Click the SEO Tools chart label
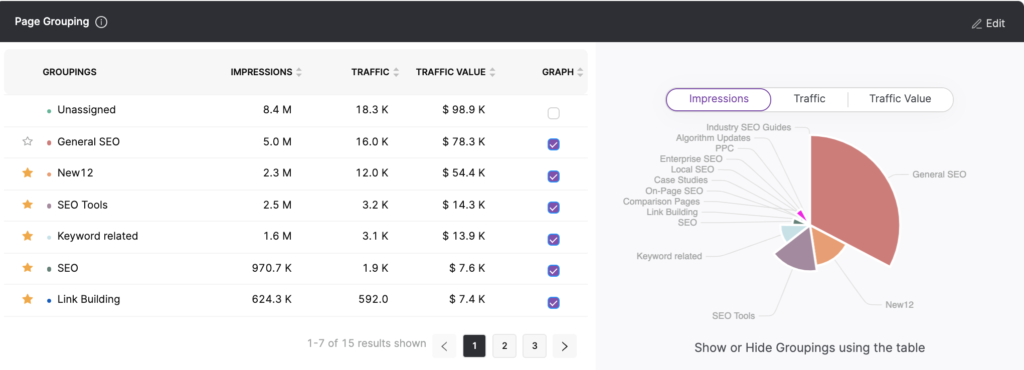The width and height of the screenshot is (1024, 370). 733,316
